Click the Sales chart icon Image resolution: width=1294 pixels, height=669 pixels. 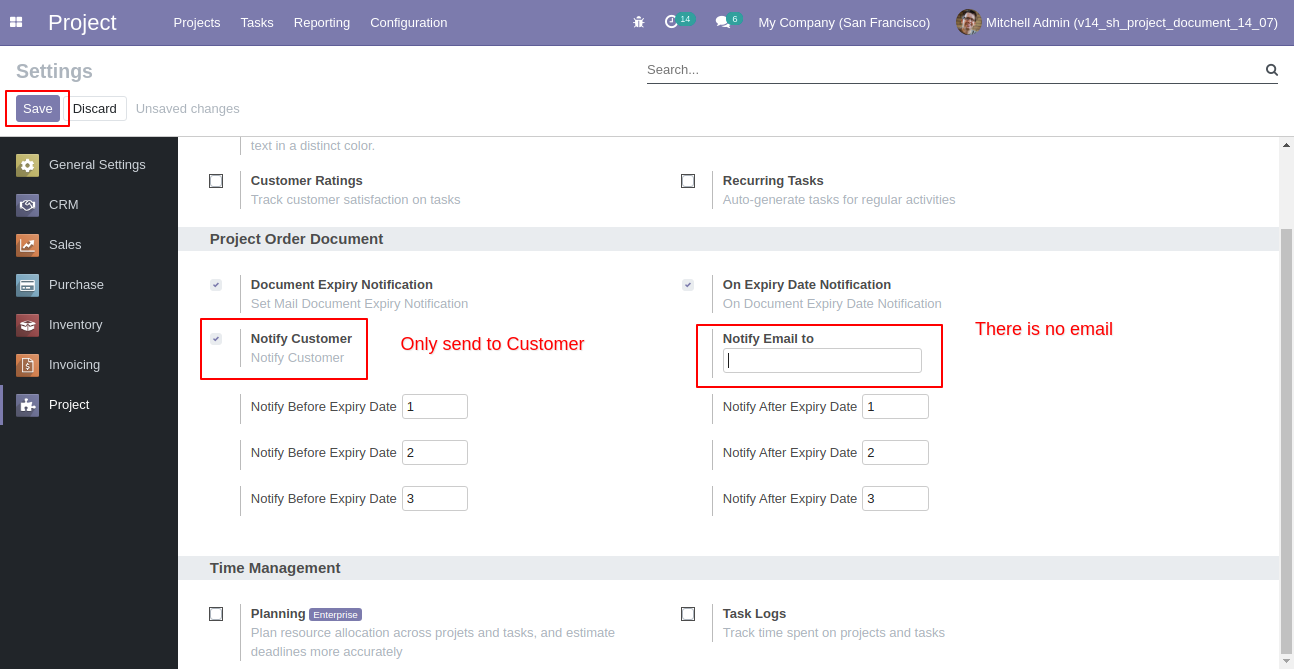[x=28, y=245]
